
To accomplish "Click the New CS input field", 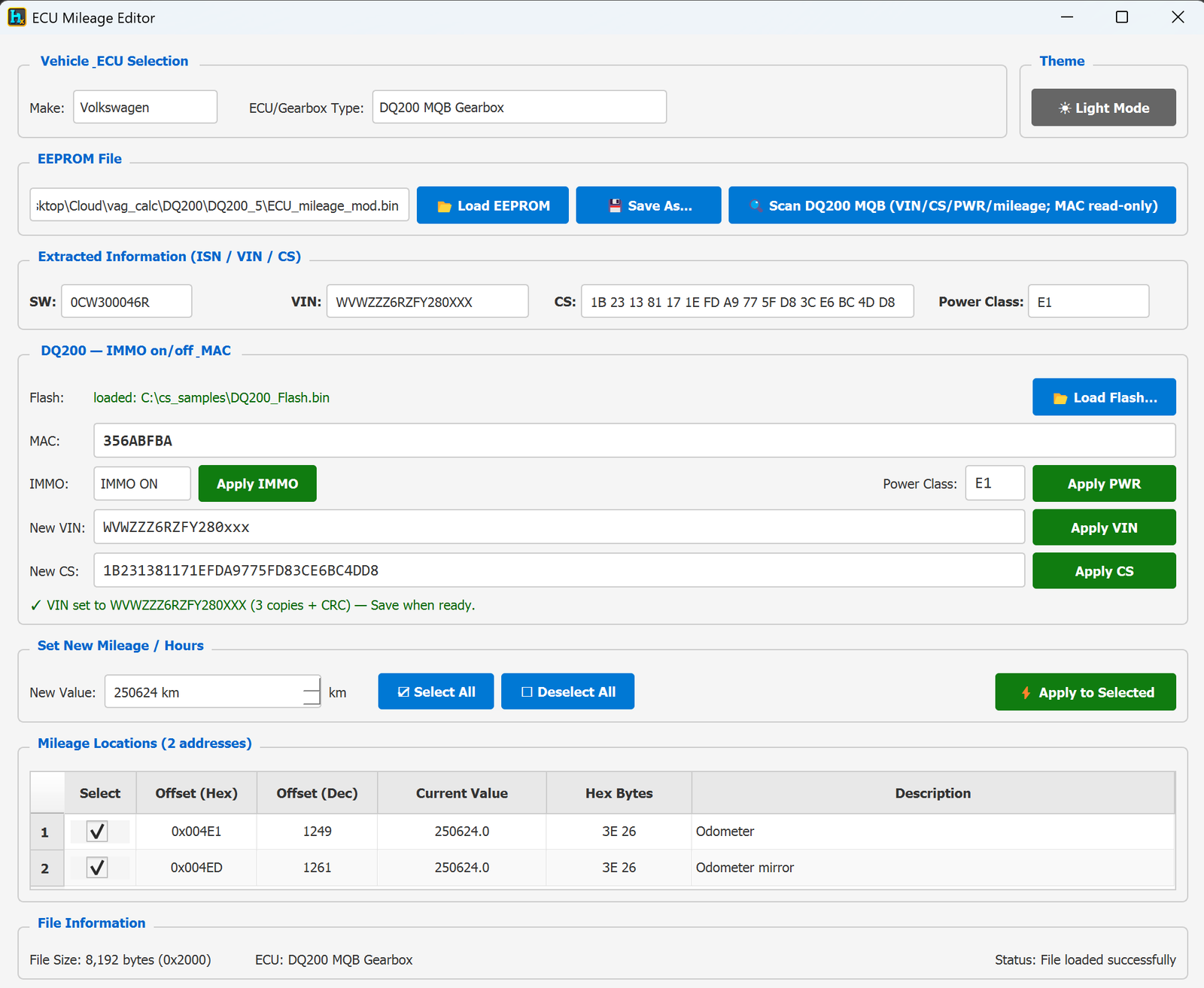I will click(x=559, y=570).
